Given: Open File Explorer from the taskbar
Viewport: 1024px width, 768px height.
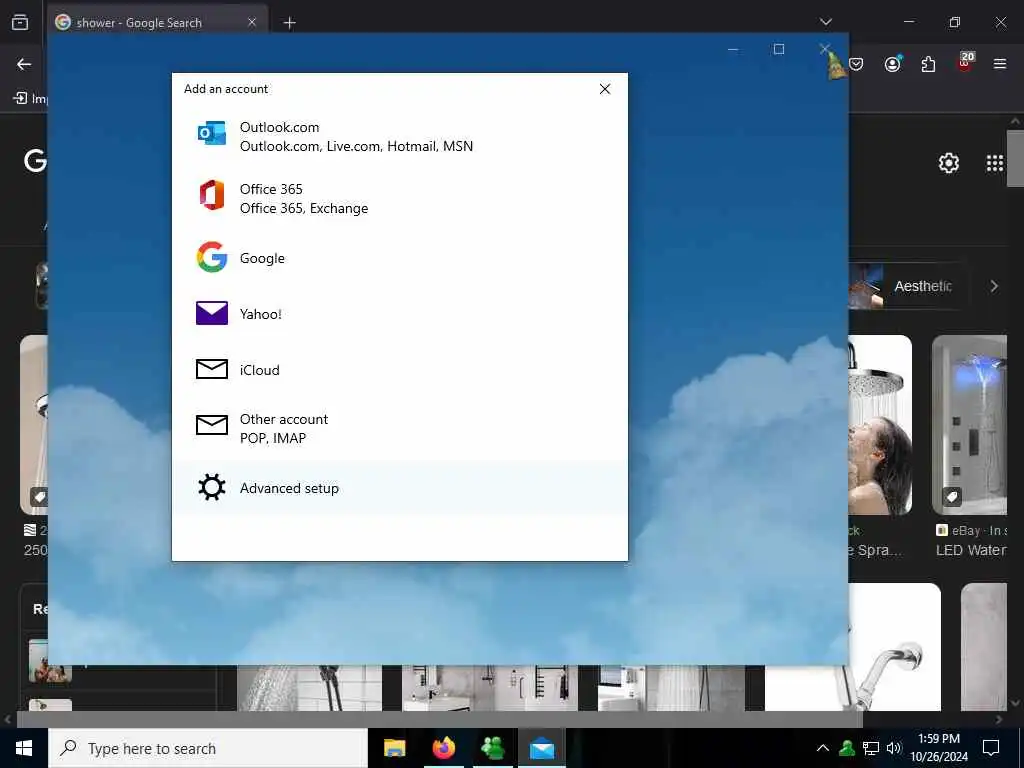Looking at the screenshot, I should pos(394,748).
